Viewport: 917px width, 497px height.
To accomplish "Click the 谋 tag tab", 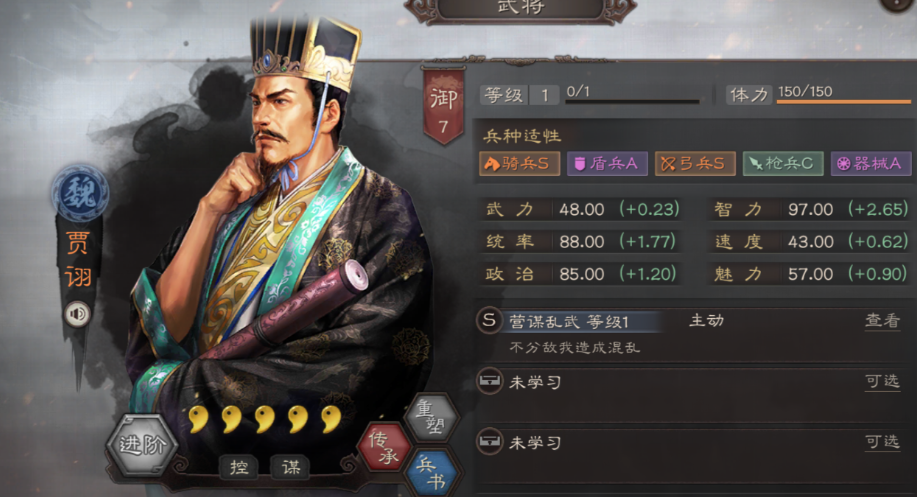I will point(291,467).
